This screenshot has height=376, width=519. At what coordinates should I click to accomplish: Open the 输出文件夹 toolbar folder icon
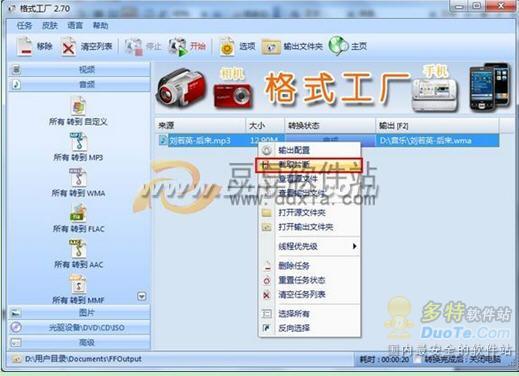coord(271,47)
